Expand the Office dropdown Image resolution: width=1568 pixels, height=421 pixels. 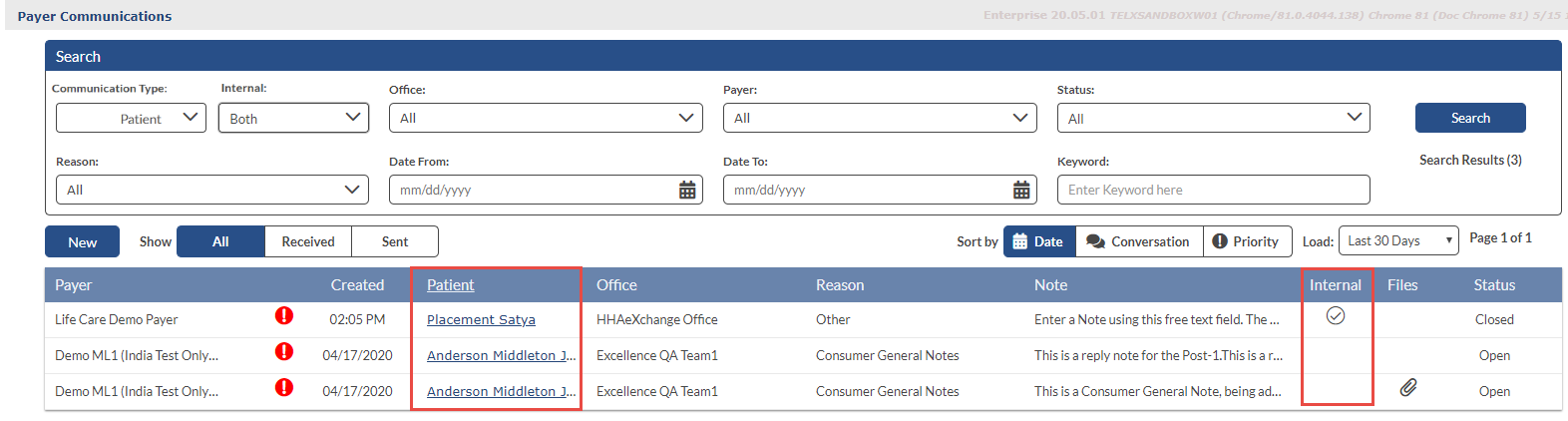546,118
